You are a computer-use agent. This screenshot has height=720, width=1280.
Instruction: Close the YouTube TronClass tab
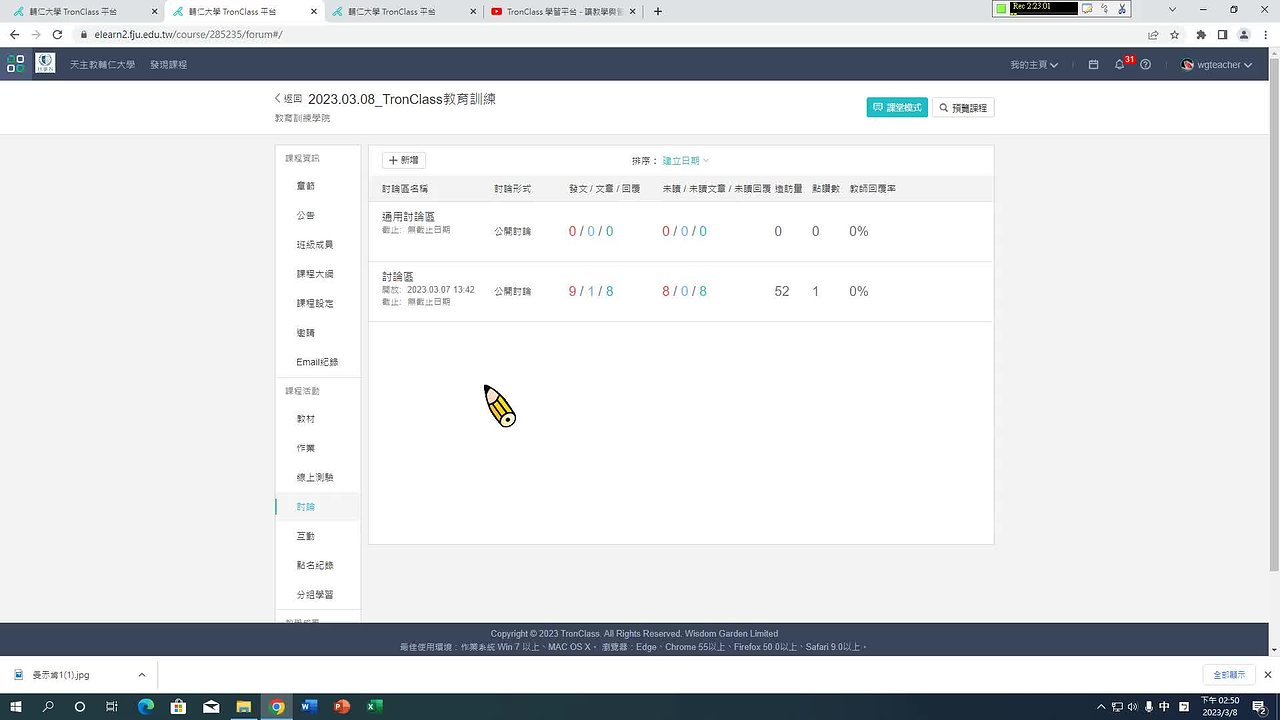632,12
